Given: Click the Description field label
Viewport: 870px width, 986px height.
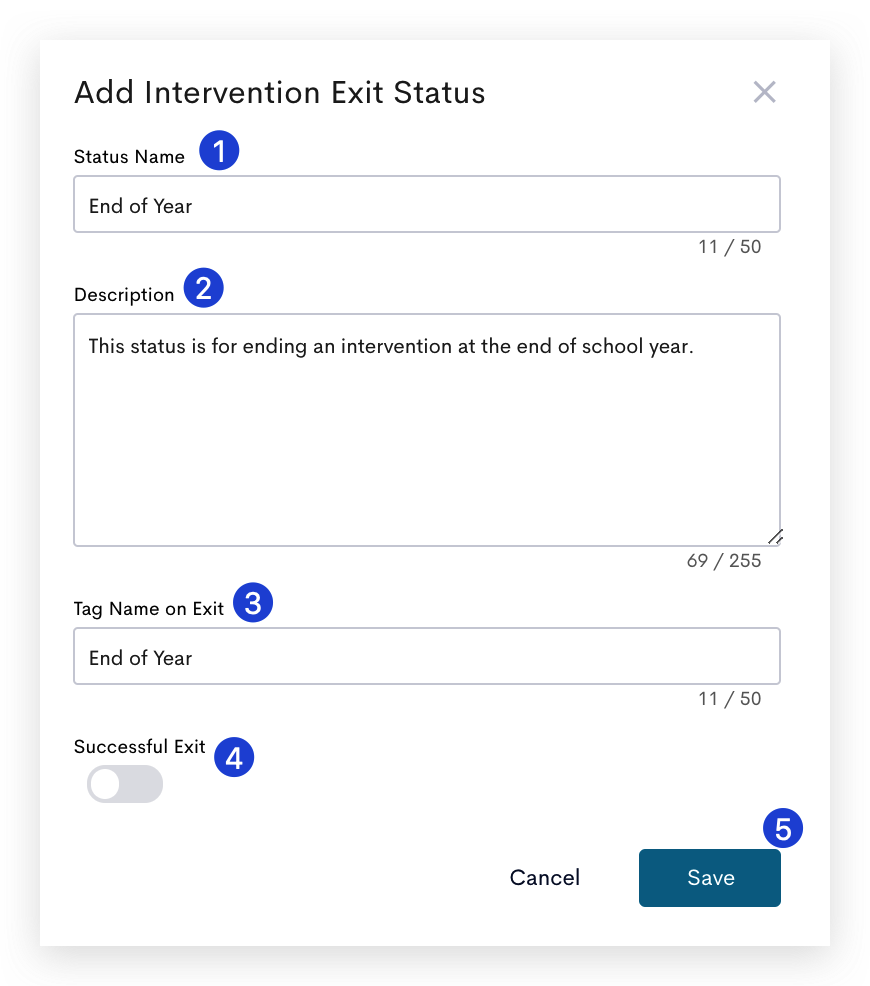Looking at the screenshot, I should [124, 295].
